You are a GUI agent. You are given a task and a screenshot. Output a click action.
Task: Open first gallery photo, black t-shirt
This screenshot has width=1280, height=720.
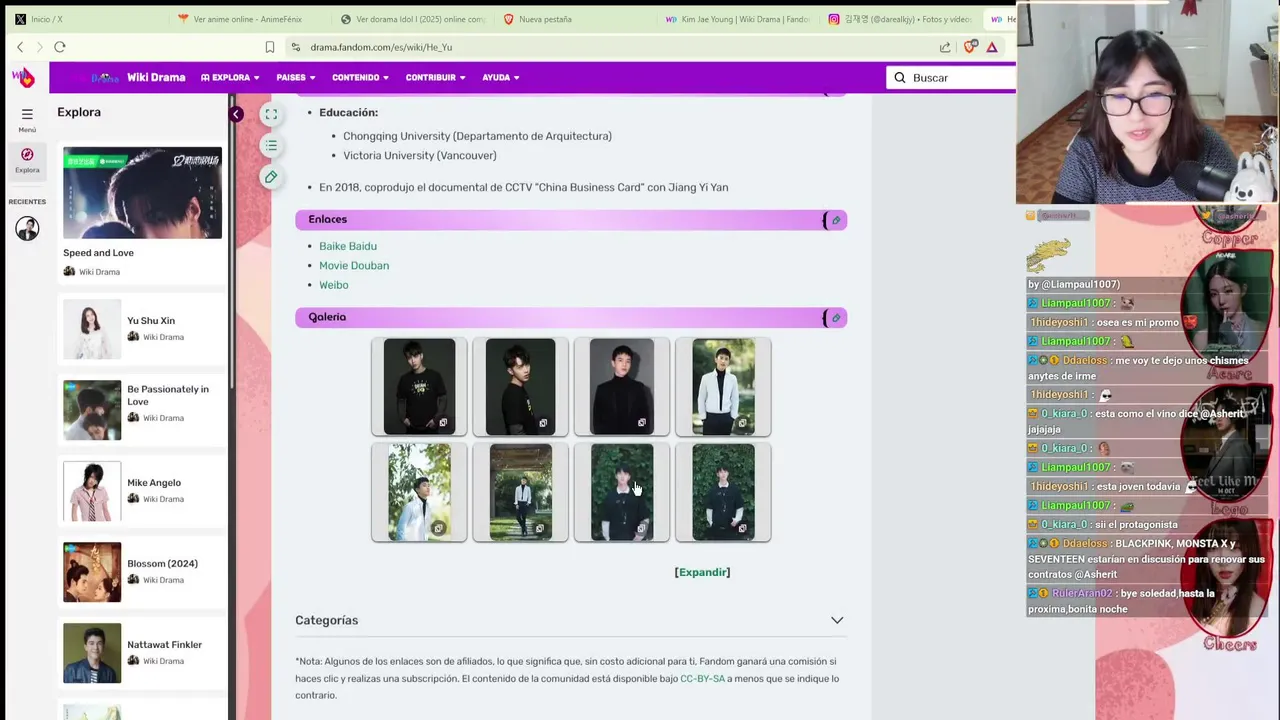click(x=419, y=387)
